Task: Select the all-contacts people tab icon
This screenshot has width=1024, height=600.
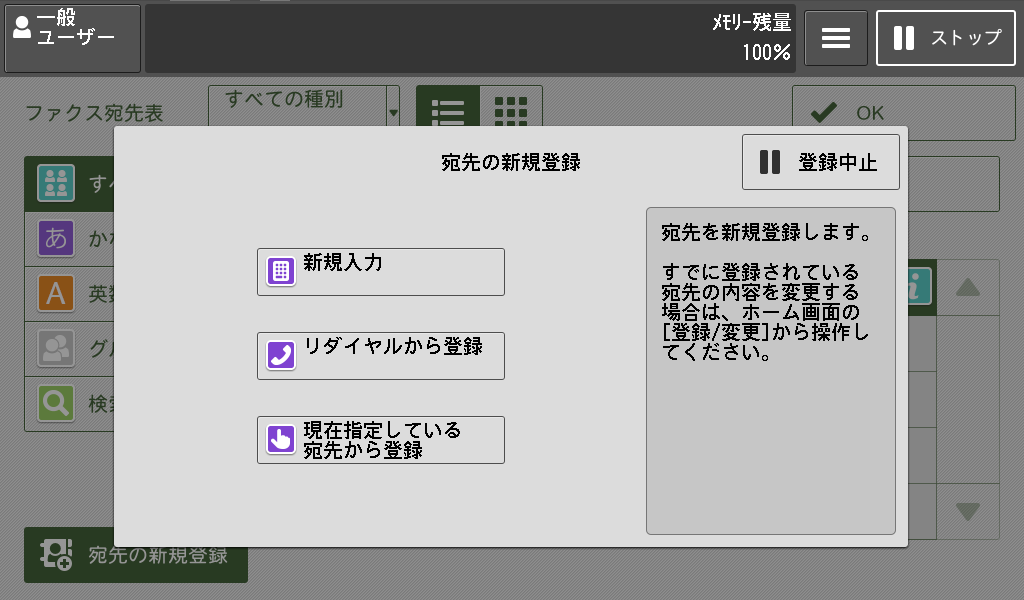Action: pos(56,183)
